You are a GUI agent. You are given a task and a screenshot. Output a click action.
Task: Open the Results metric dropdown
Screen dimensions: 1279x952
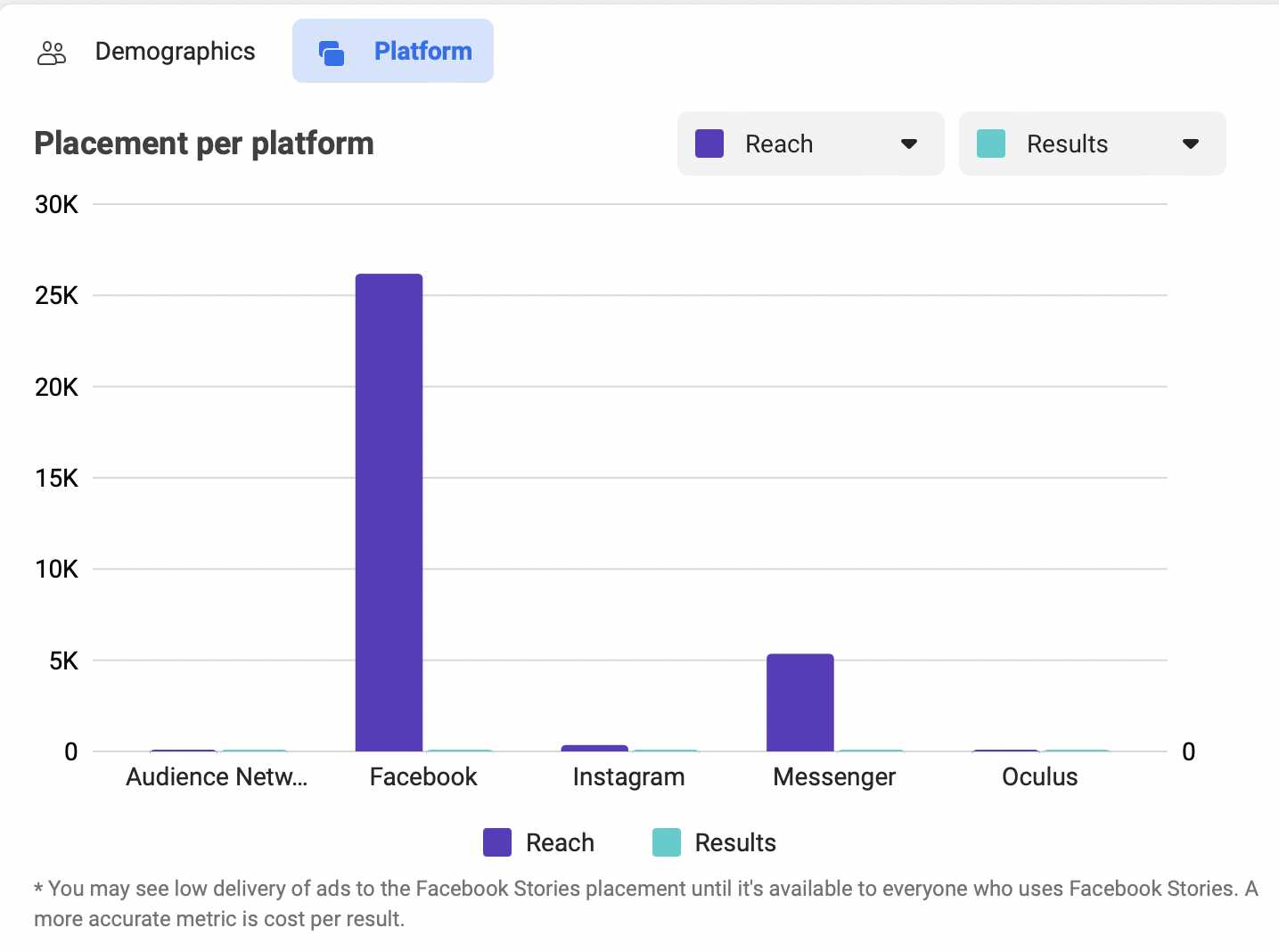tap(1091, 144)
